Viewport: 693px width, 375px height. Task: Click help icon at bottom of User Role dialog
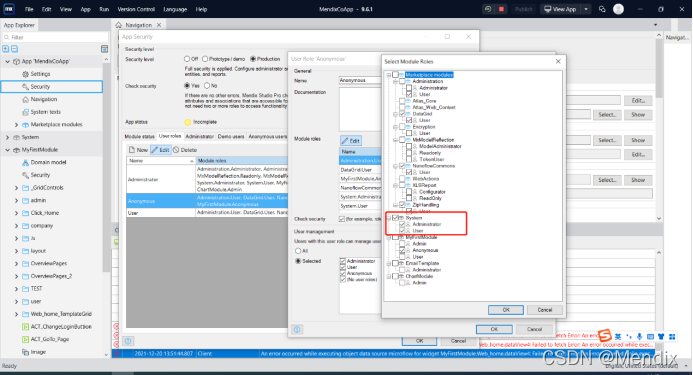297,329
